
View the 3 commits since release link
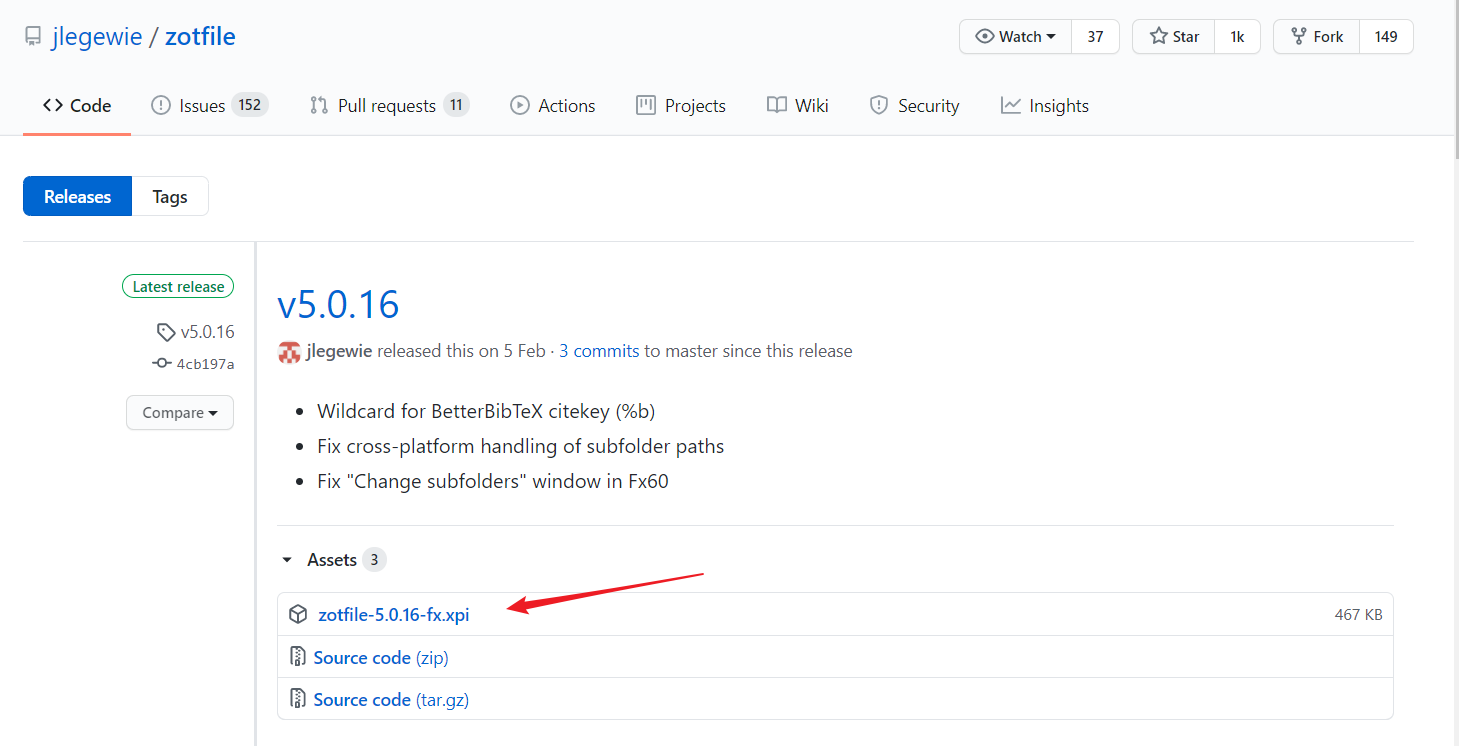tap(599, 351)
